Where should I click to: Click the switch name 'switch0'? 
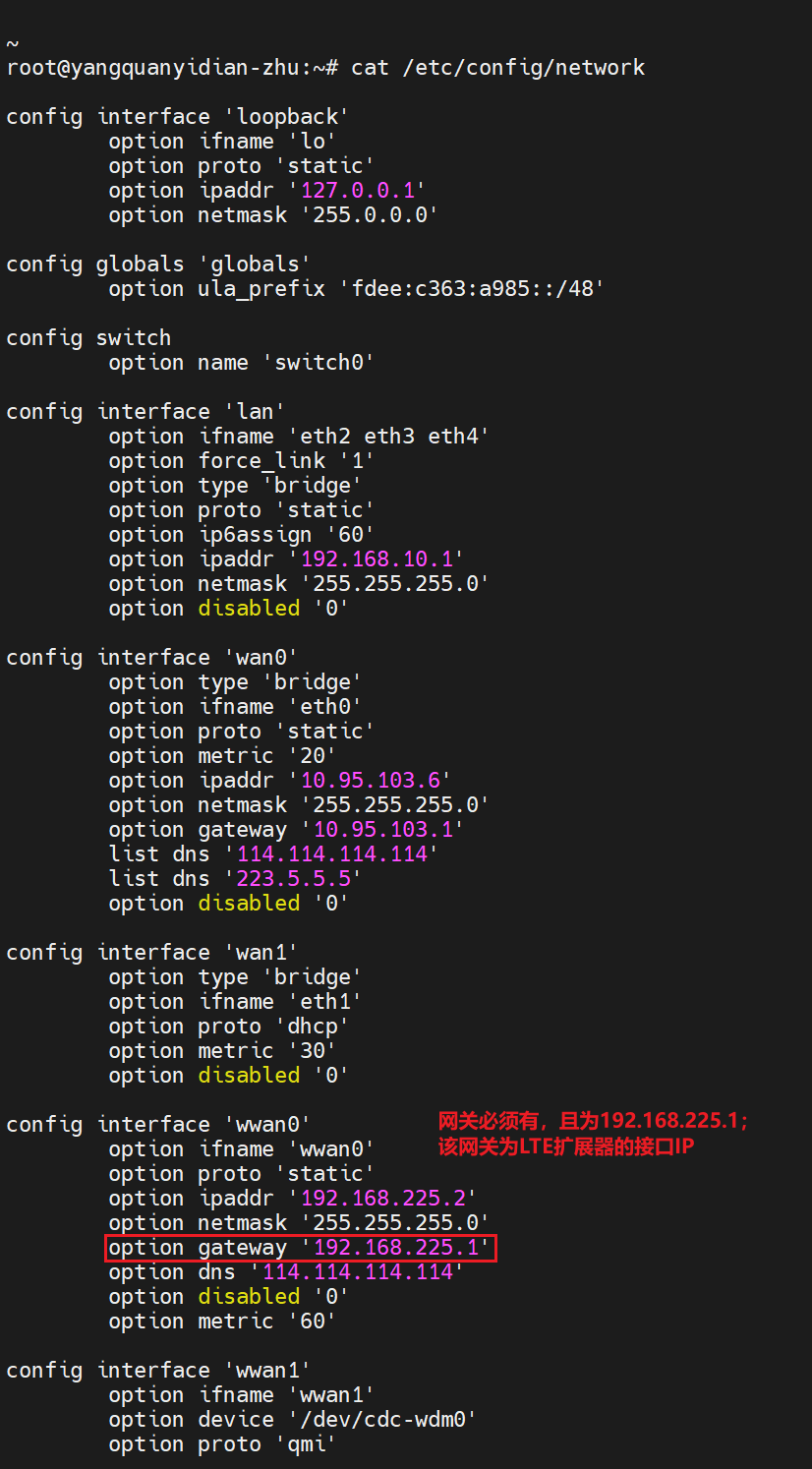[319, 363]
